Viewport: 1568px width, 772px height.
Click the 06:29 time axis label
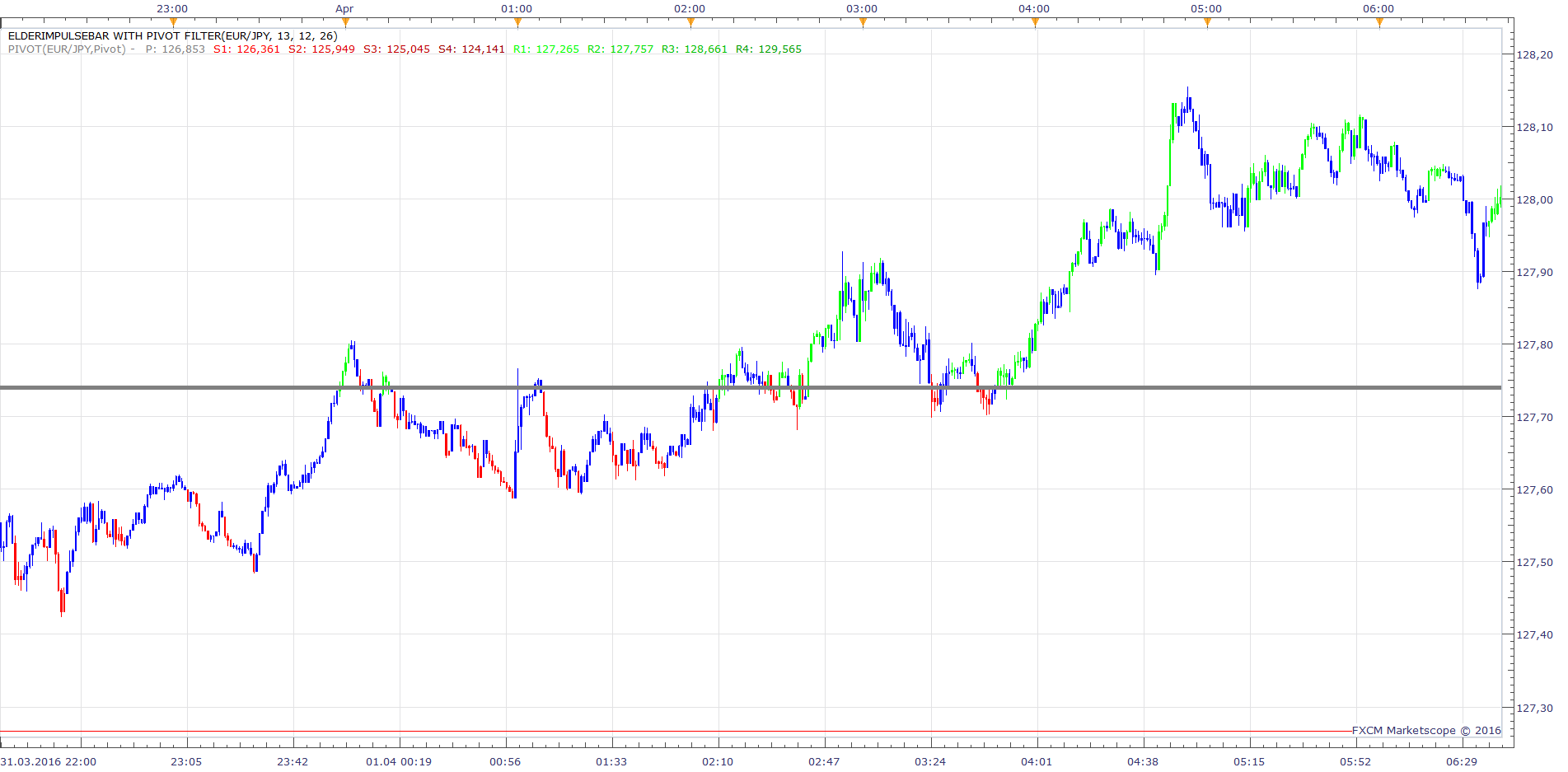click(1462, 761)
